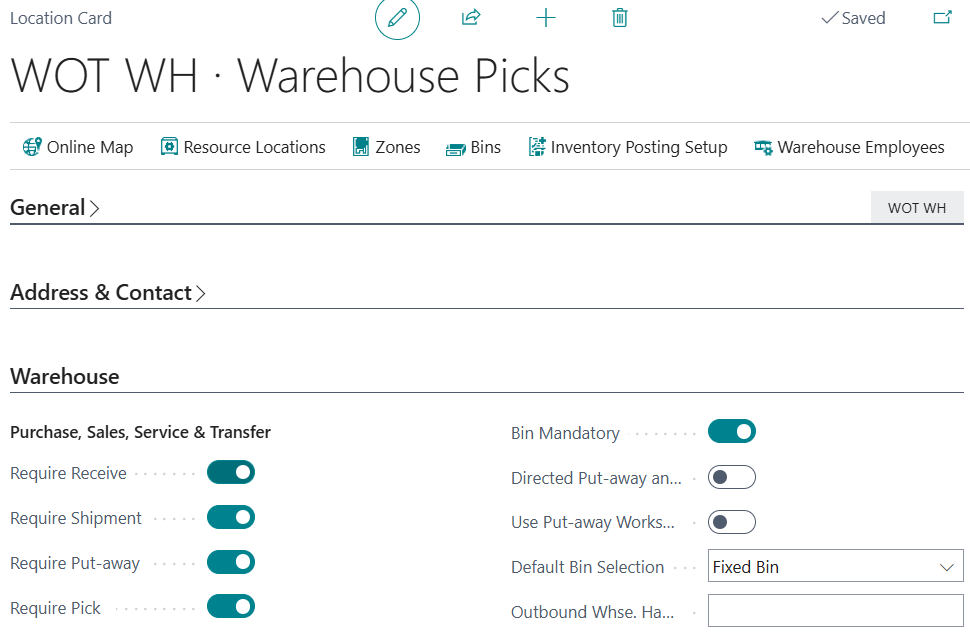
Task: Turn off Bin Mandatory switch
Action: point(732,431)
